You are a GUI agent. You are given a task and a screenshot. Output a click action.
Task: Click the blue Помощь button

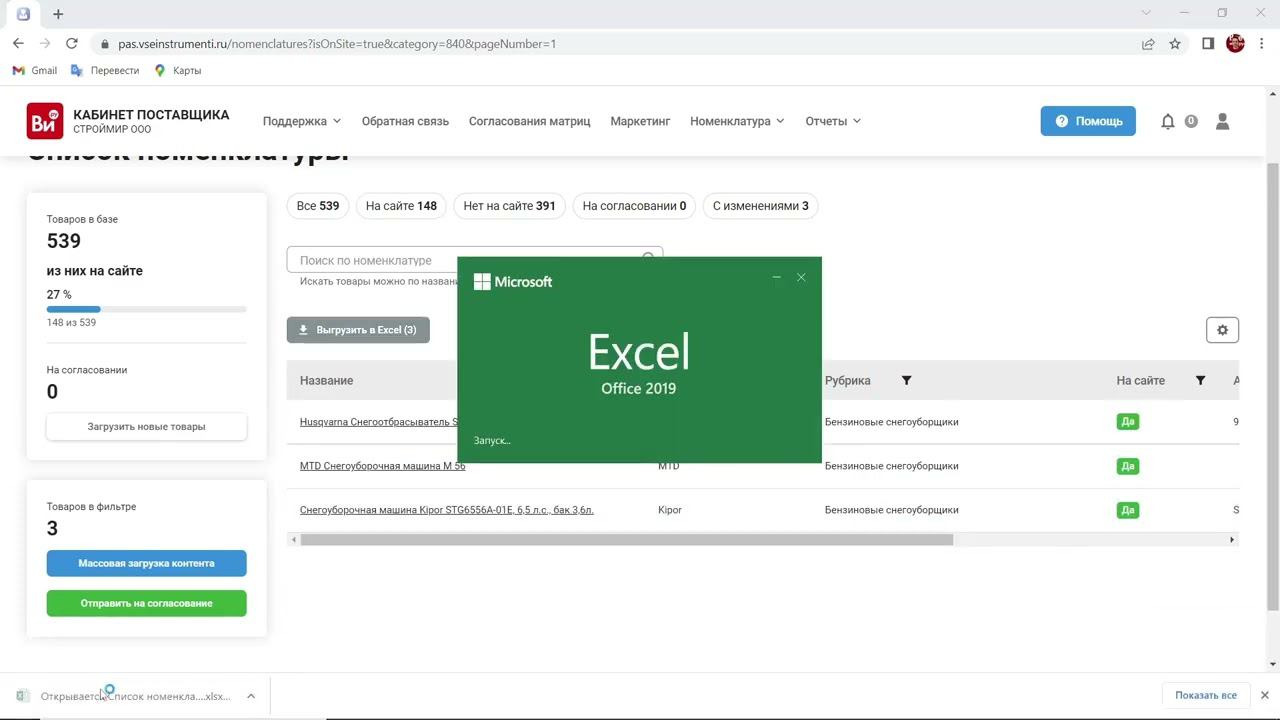pyautogui.click(x=1088, y=121)
